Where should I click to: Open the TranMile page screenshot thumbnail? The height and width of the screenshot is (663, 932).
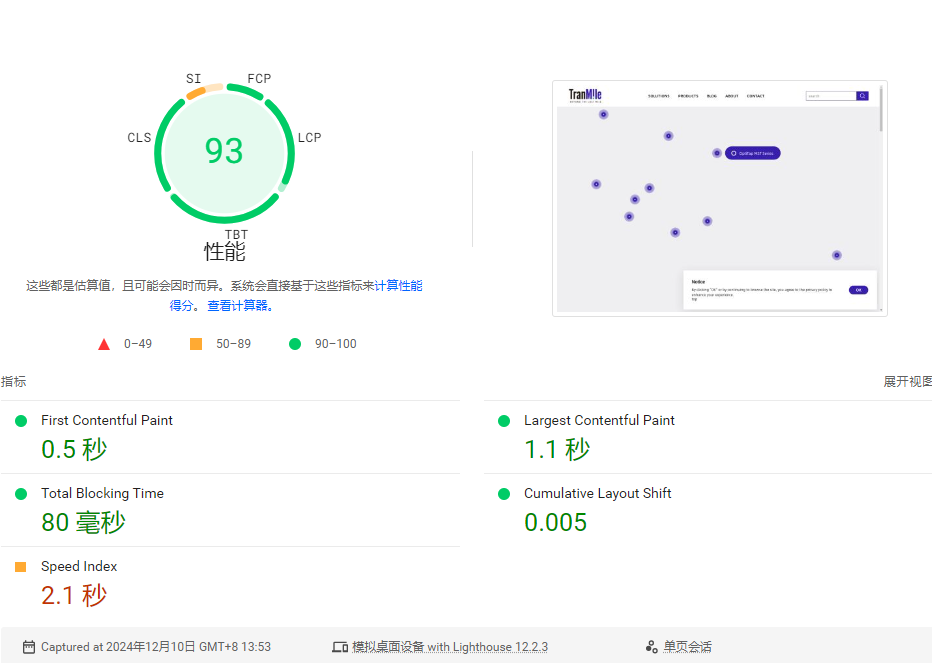pyautogui.click(x=719, y=198)
